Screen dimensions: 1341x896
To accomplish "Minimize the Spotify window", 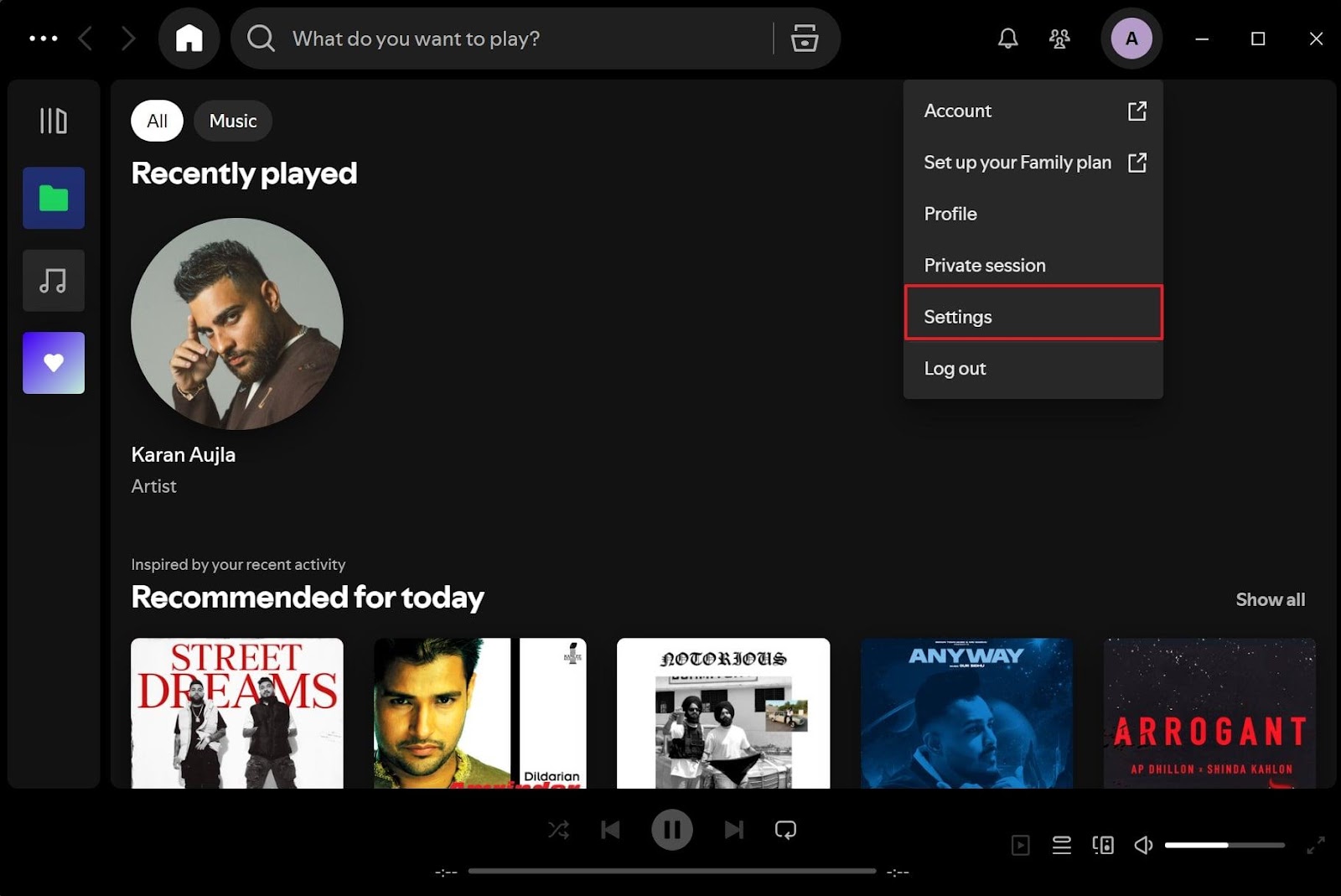I will point(1202,39).
